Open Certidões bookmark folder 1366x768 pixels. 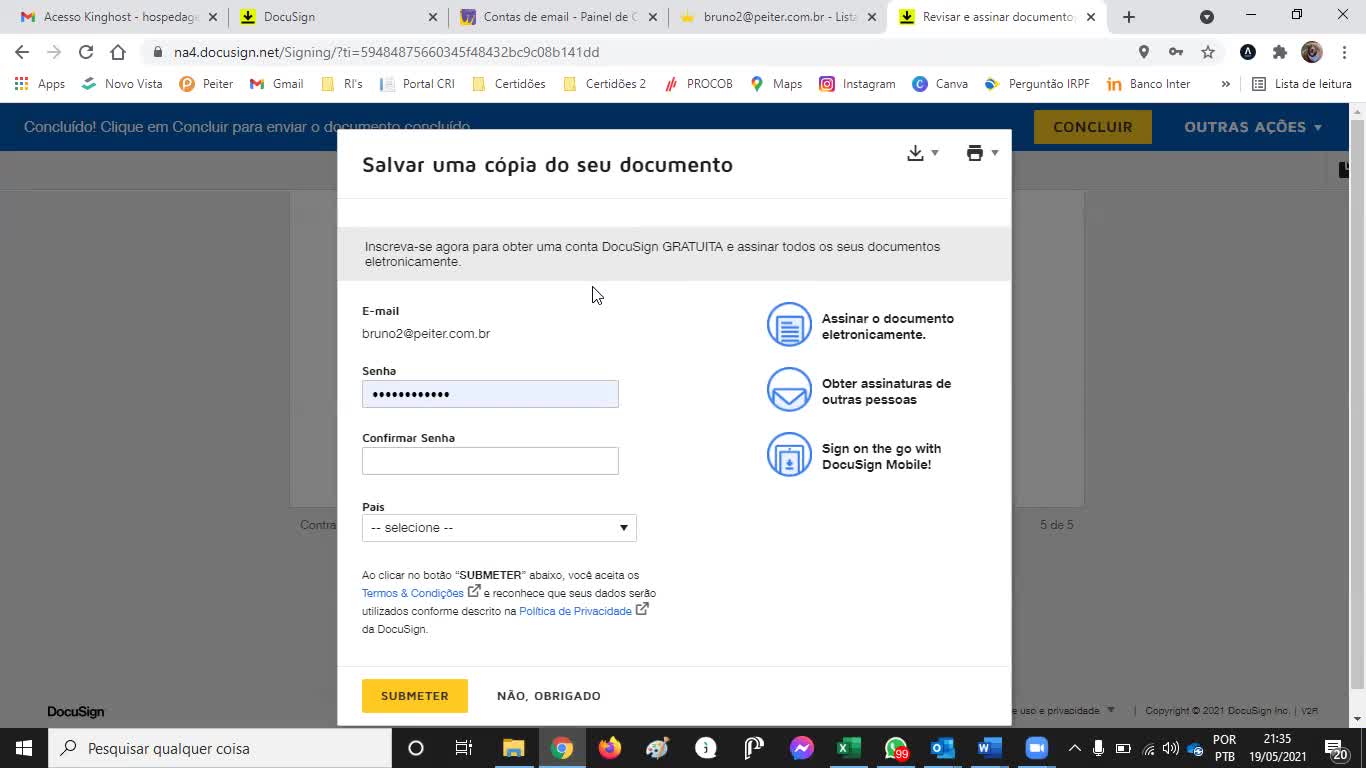(x=508, y=84)
